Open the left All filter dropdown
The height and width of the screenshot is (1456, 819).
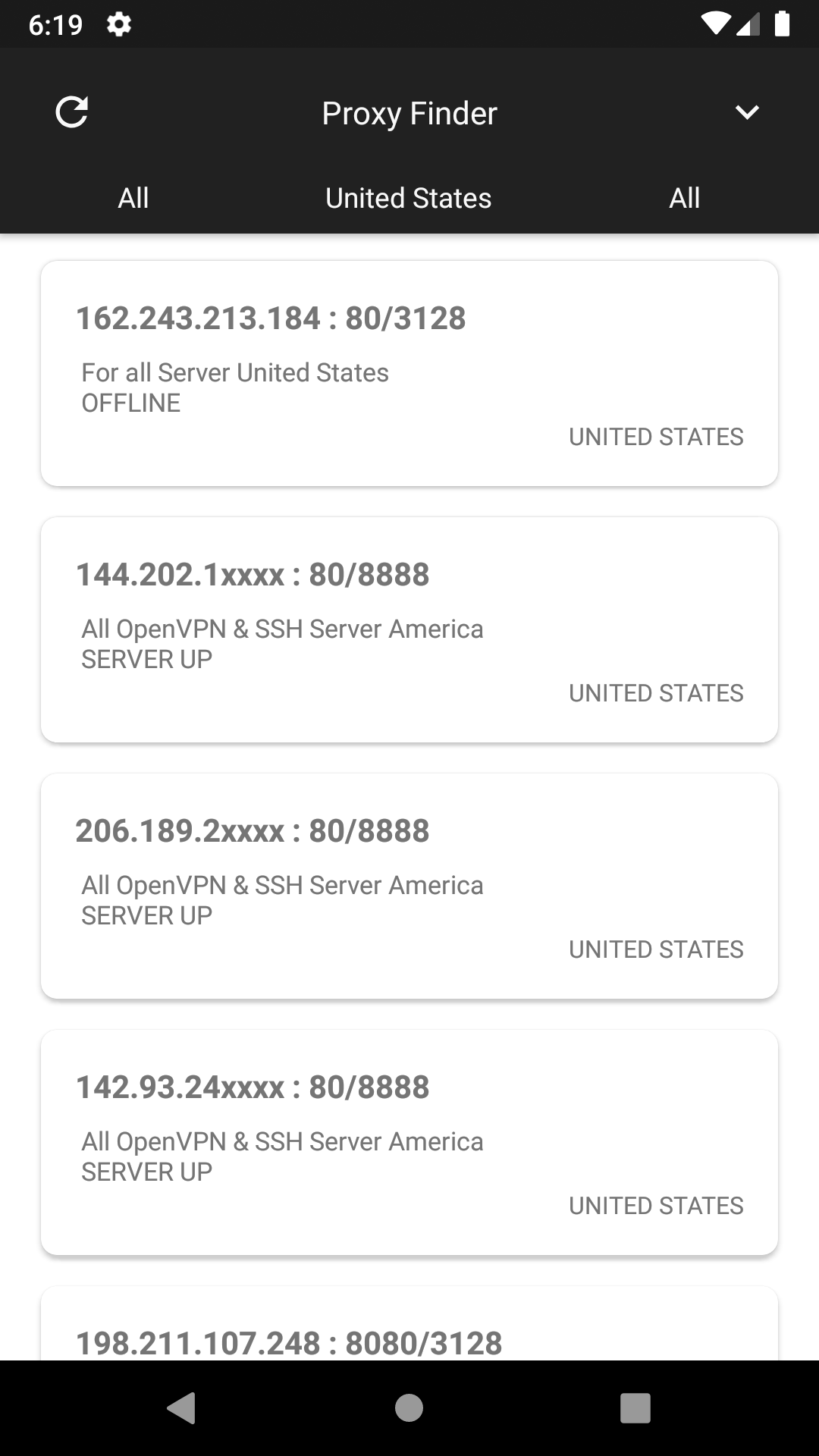(x=133, y=198)
